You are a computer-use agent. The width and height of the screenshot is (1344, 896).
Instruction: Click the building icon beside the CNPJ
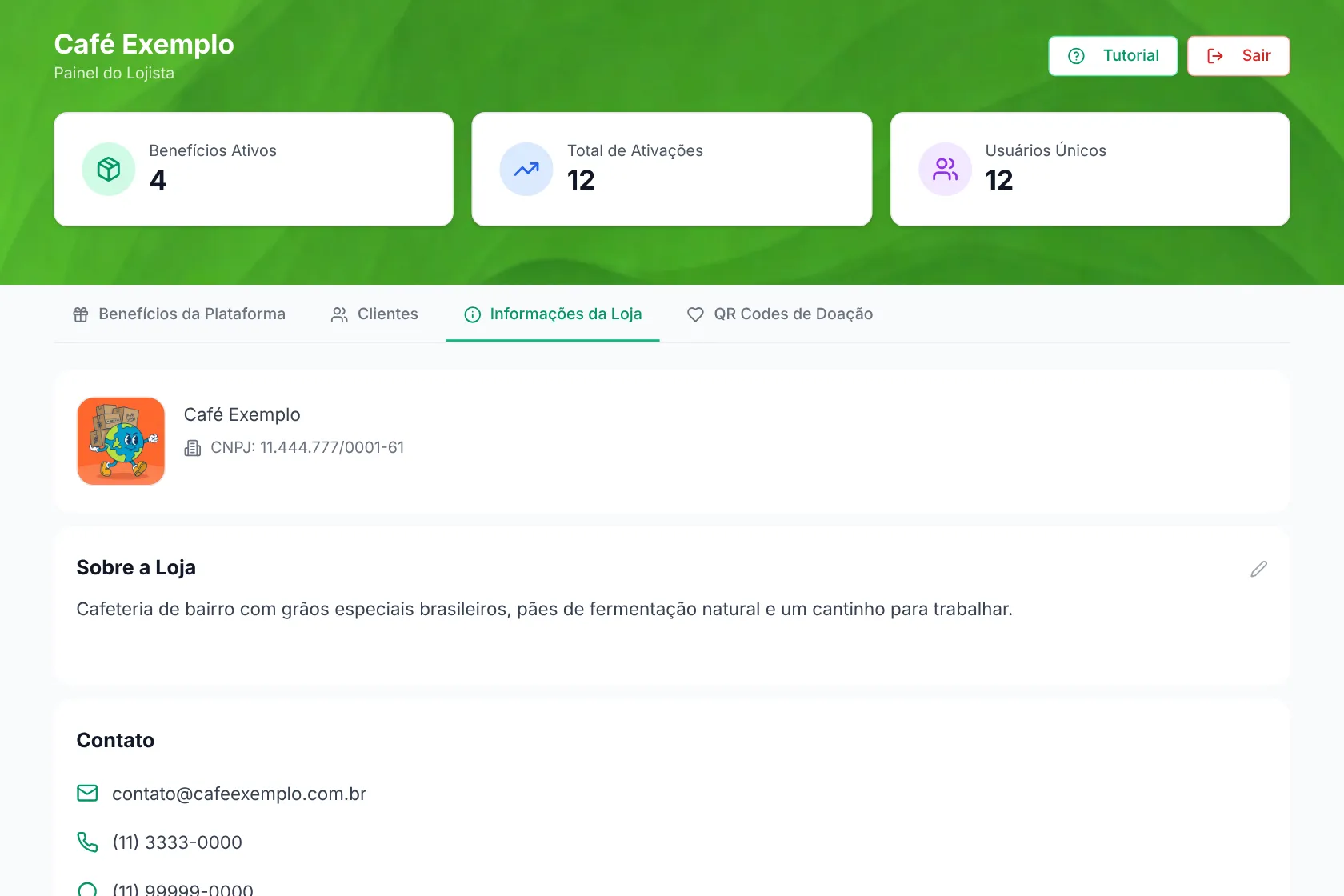click(x=193, y=448)
